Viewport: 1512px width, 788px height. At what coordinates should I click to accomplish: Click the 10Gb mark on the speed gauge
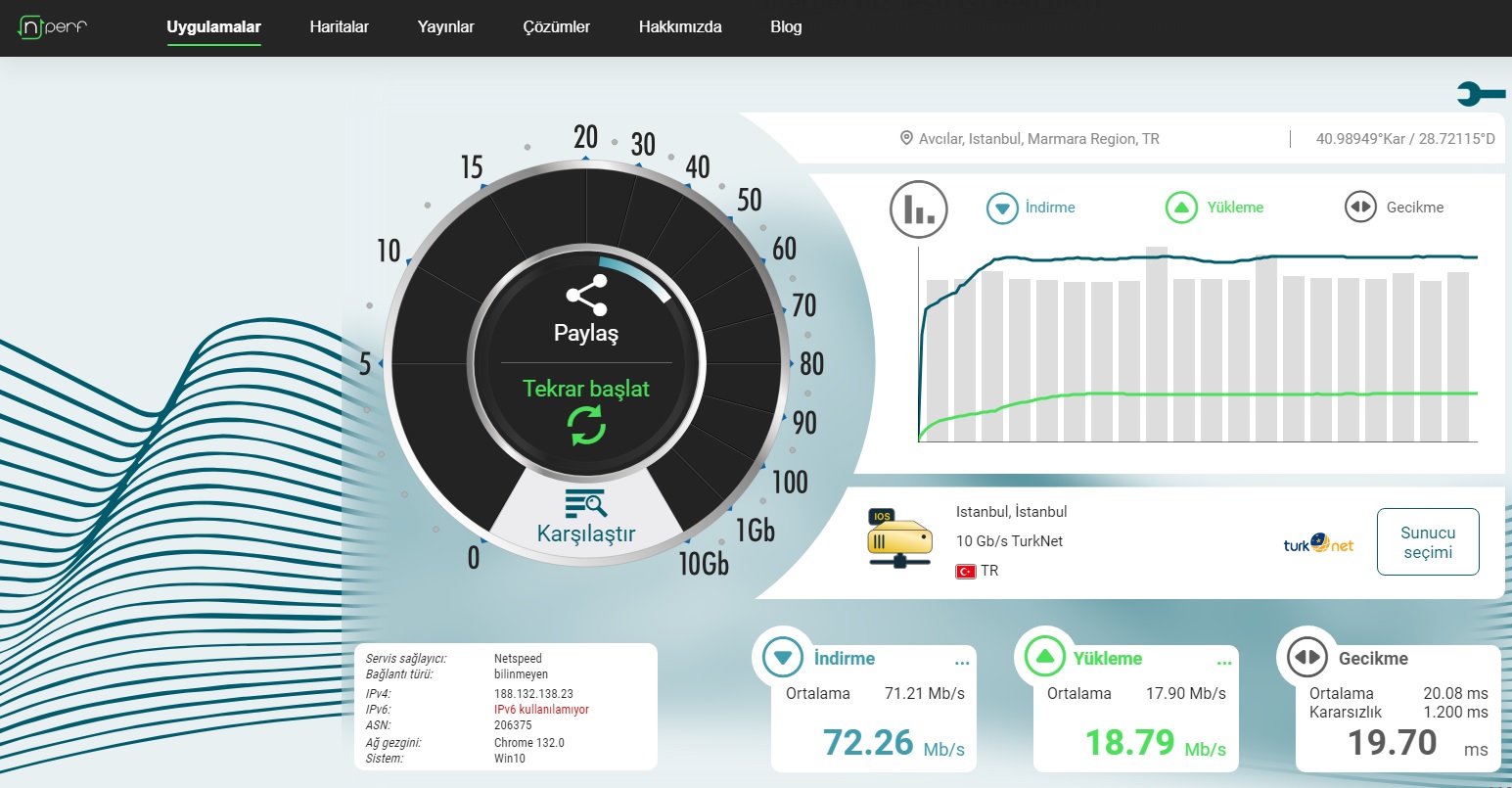pyautogui.click(x=704, y=564)
